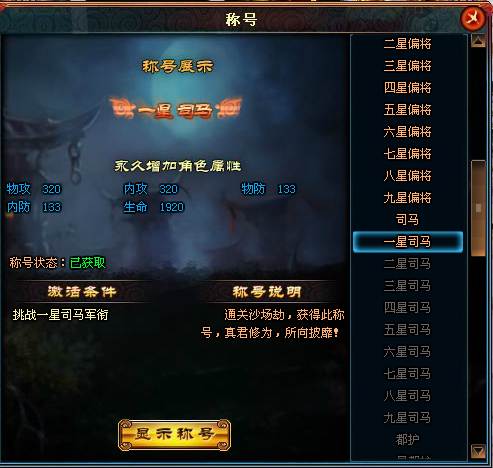Select 七星偏将 title
The image size is (493, 468).
pos(407,154)
